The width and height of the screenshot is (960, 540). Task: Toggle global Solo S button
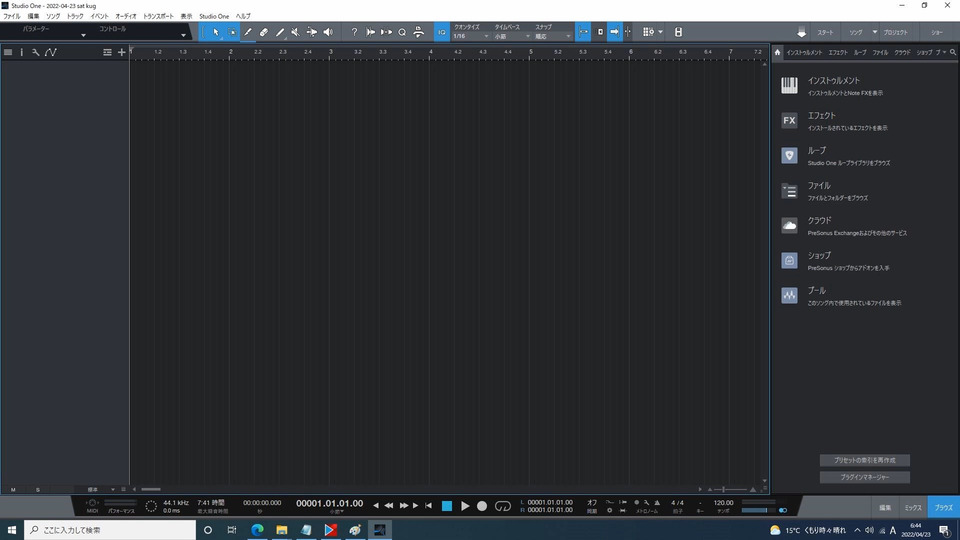(x=37, y=490)
